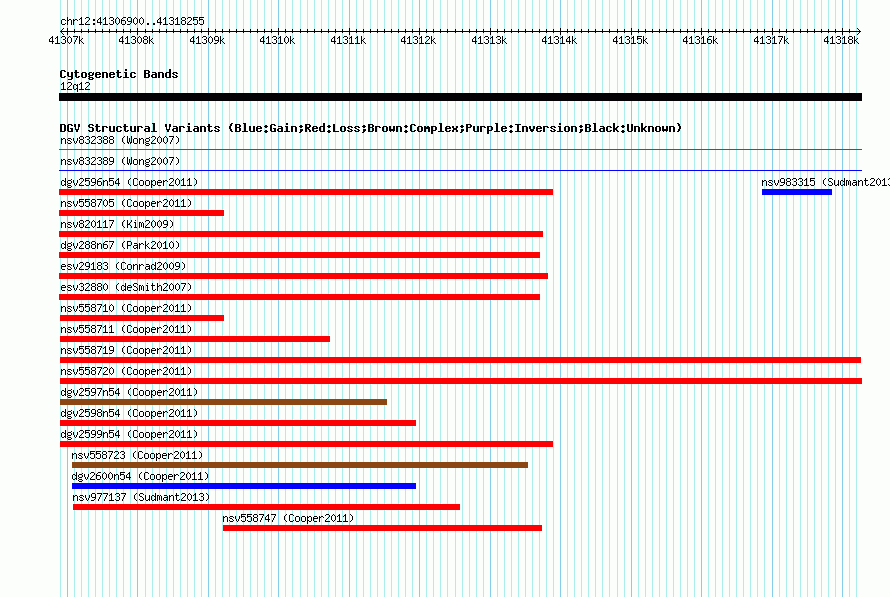Select the red bar under nsv558720

(460, 381)
